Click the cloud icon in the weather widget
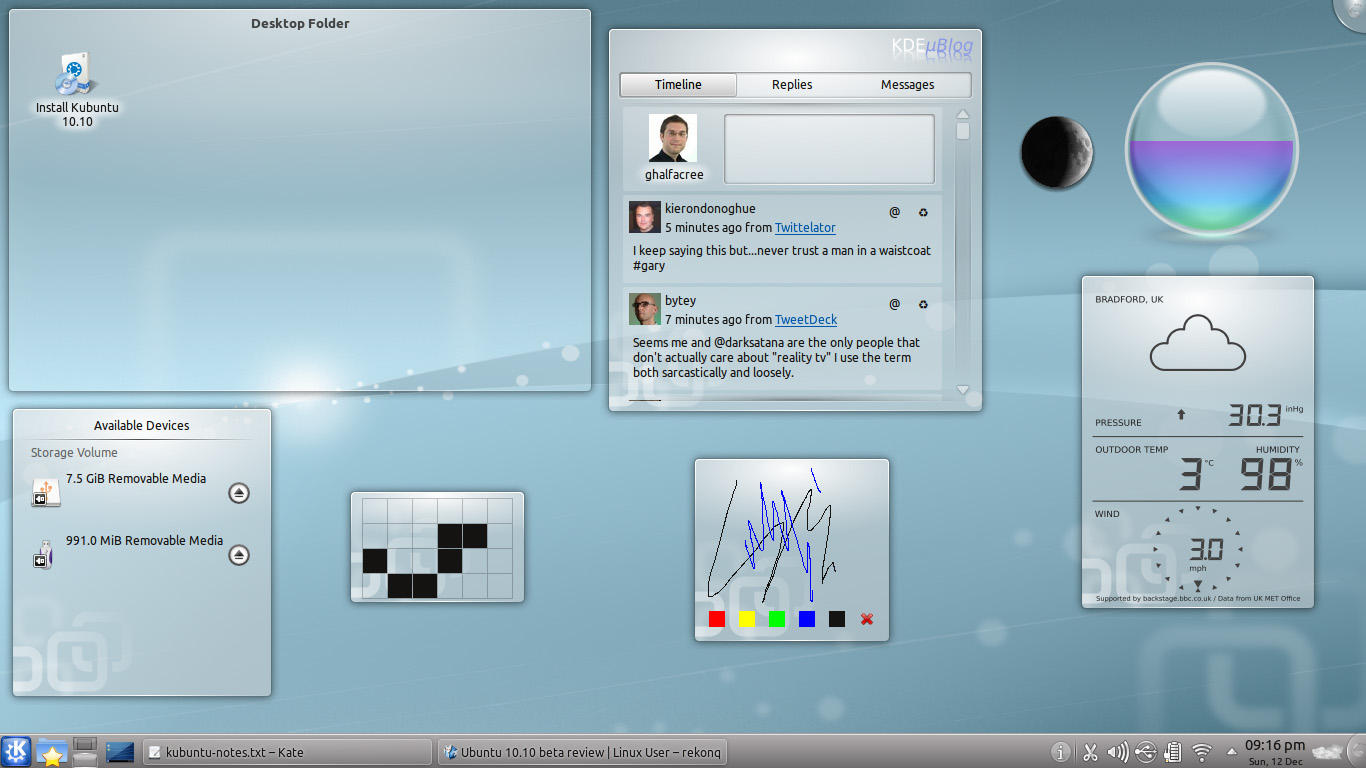The image size is (1366, 768). [x=1198, y=343]
